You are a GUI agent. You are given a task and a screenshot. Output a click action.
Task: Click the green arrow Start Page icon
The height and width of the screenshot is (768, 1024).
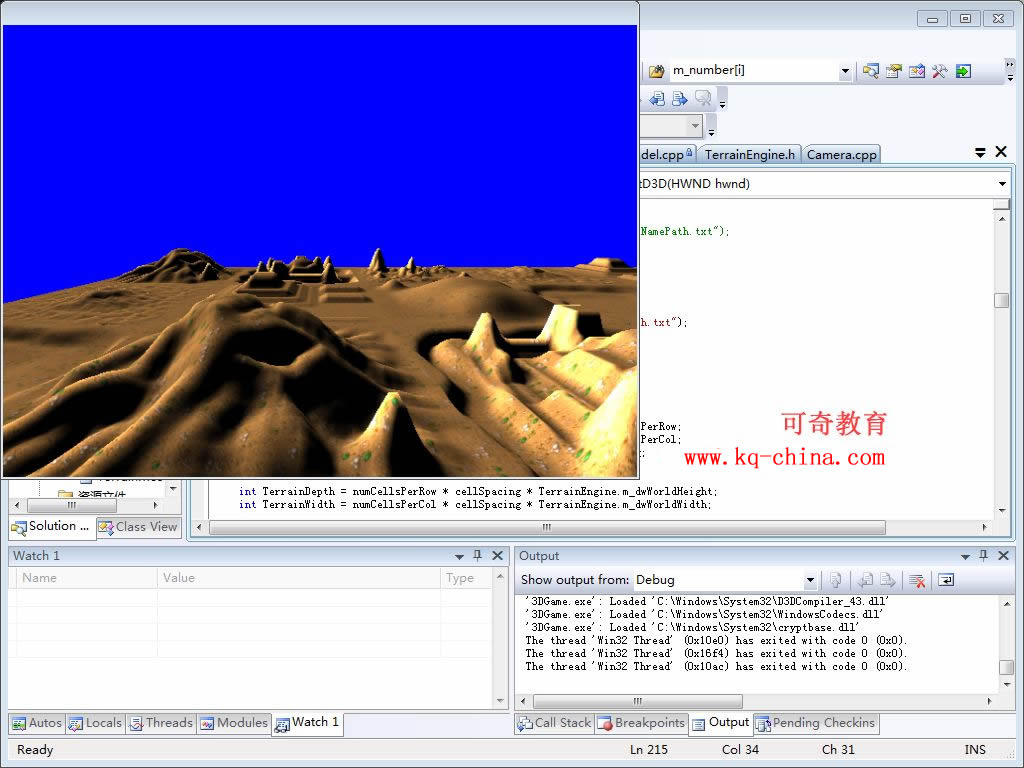(x=963, y=71)
